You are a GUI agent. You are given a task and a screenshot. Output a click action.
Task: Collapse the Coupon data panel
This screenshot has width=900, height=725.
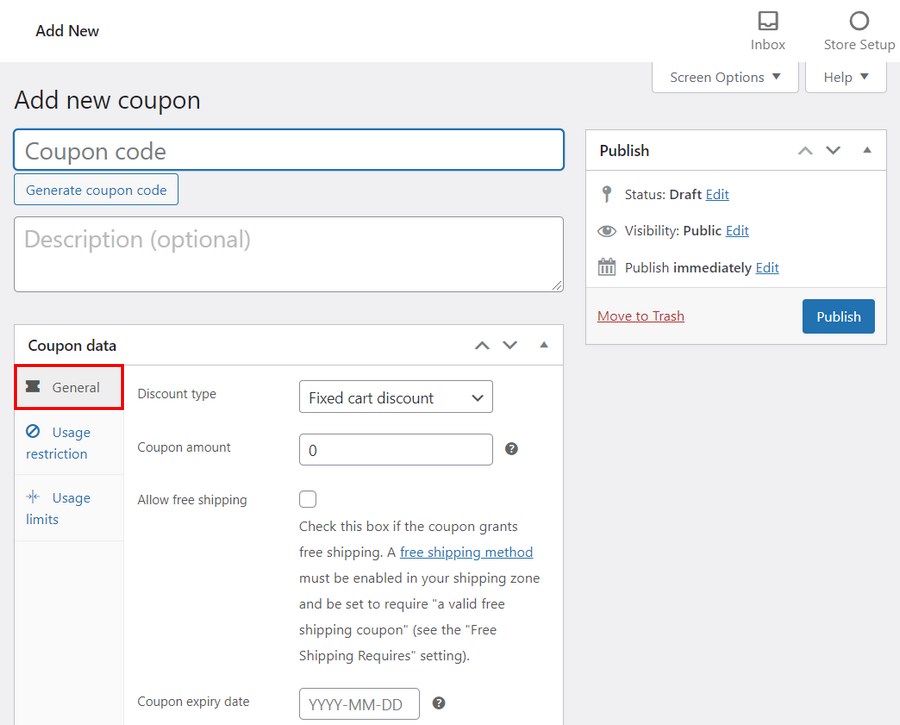coord(543,345)
